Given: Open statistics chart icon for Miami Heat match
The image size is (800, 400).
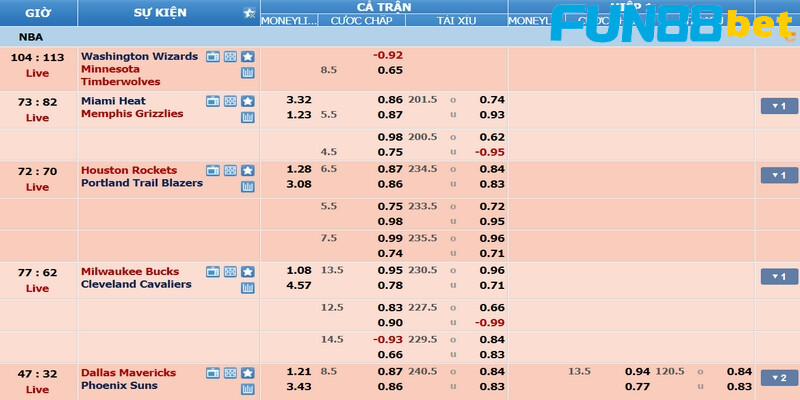Looking at the screenshot, I should pyautogui.click(x=247, y=117).
